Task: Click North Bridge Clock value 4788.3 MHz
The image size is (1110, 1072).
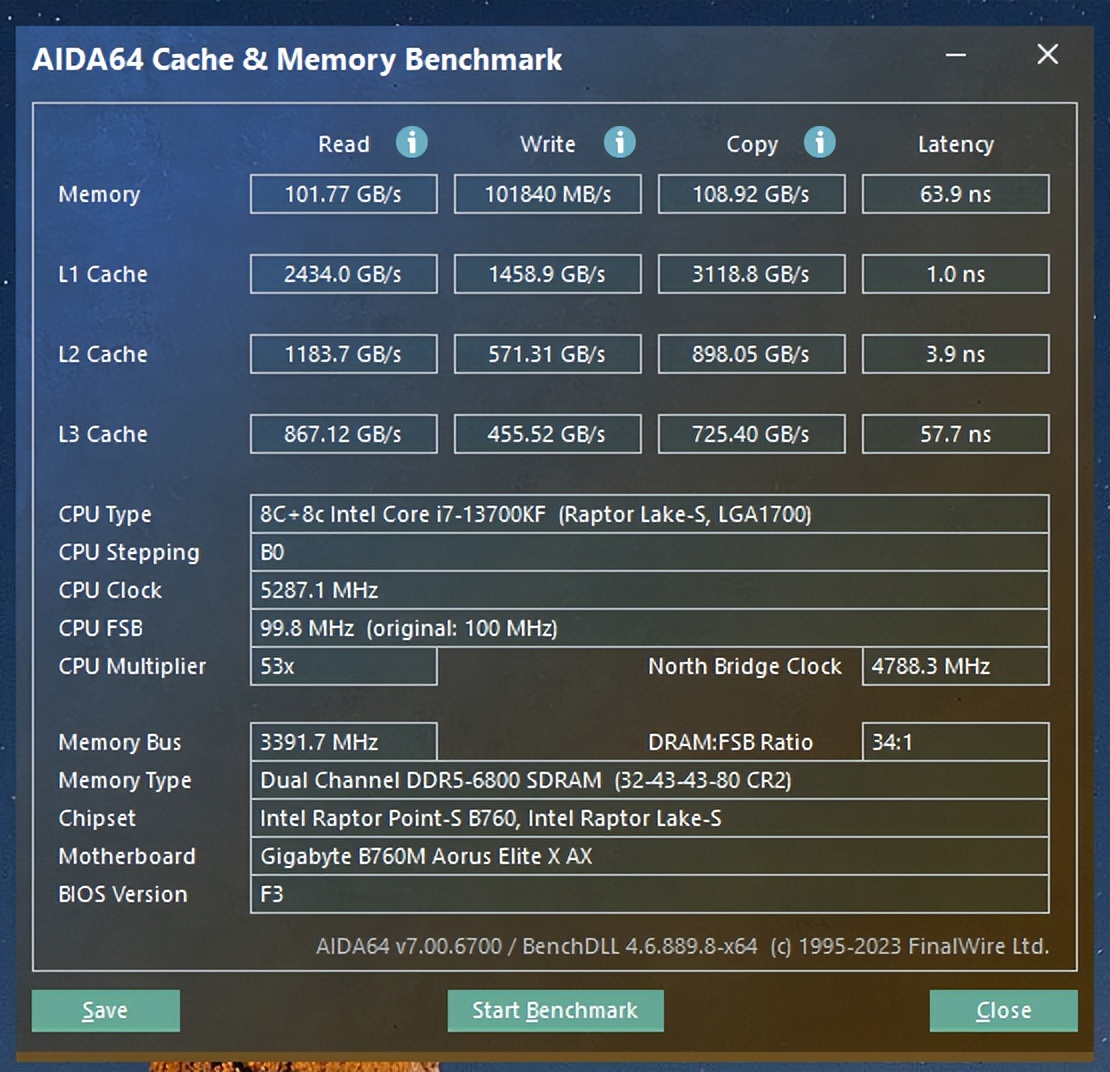Action: (x=956, y=666)
